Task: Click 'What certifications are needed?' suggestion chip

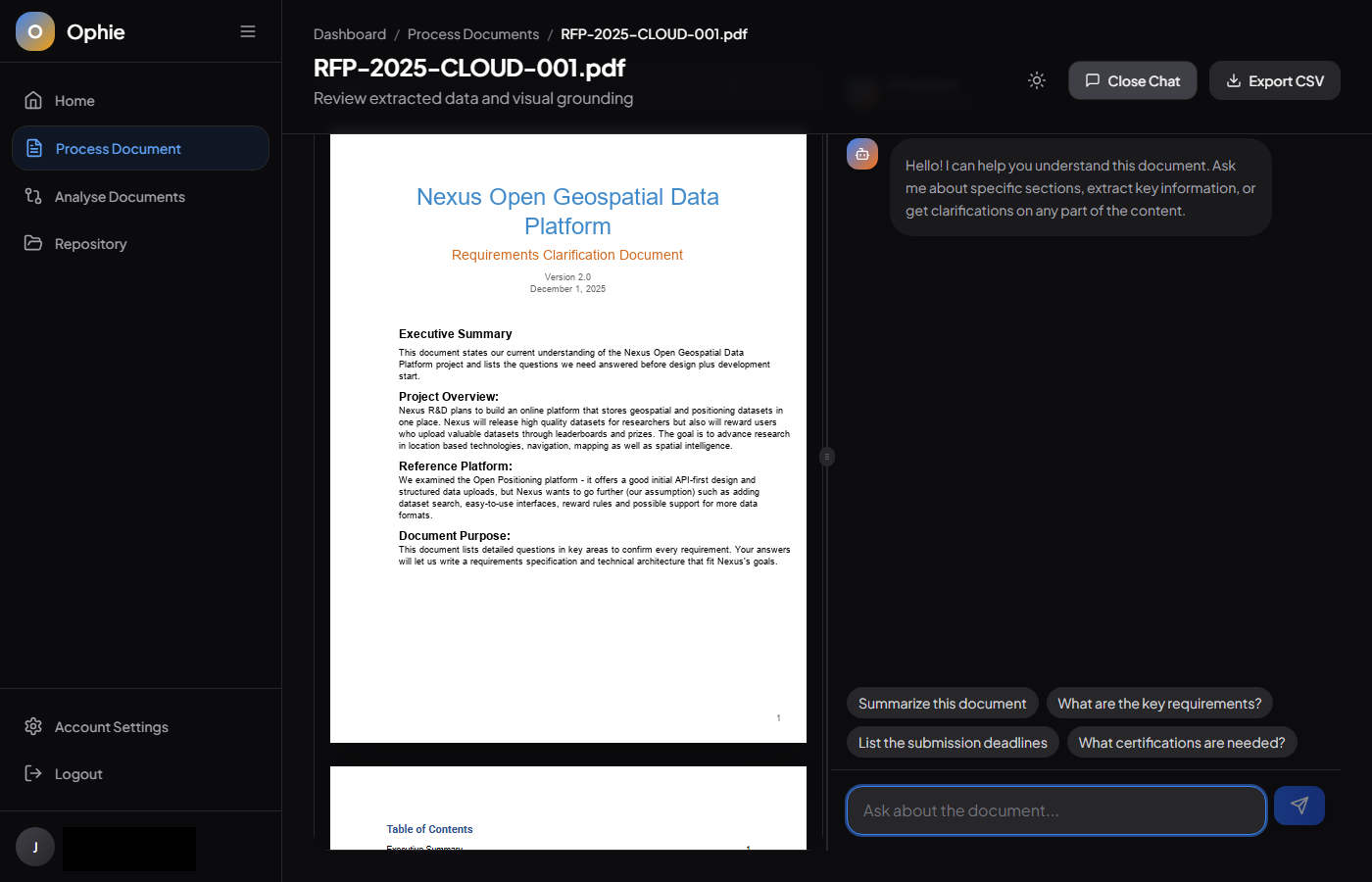Action: tap(1182, 742)
